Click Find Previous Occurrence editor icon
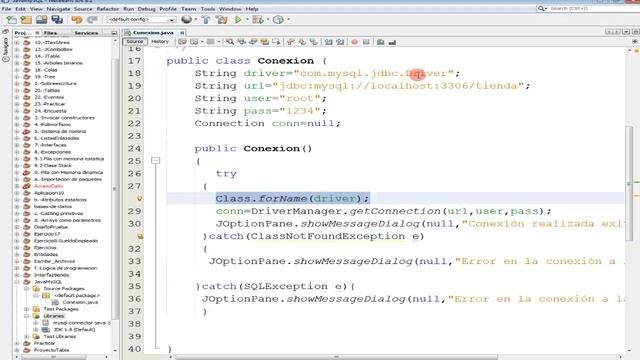This screenshot has height=360, width=640. coord(242,42)
